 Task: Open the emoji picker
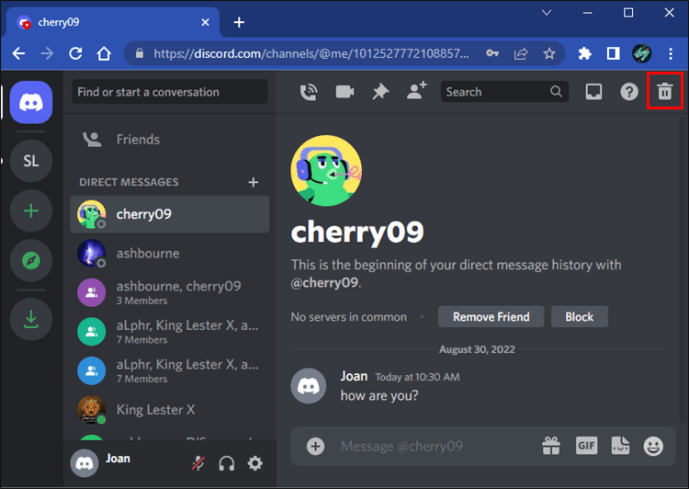coord(653,446)
